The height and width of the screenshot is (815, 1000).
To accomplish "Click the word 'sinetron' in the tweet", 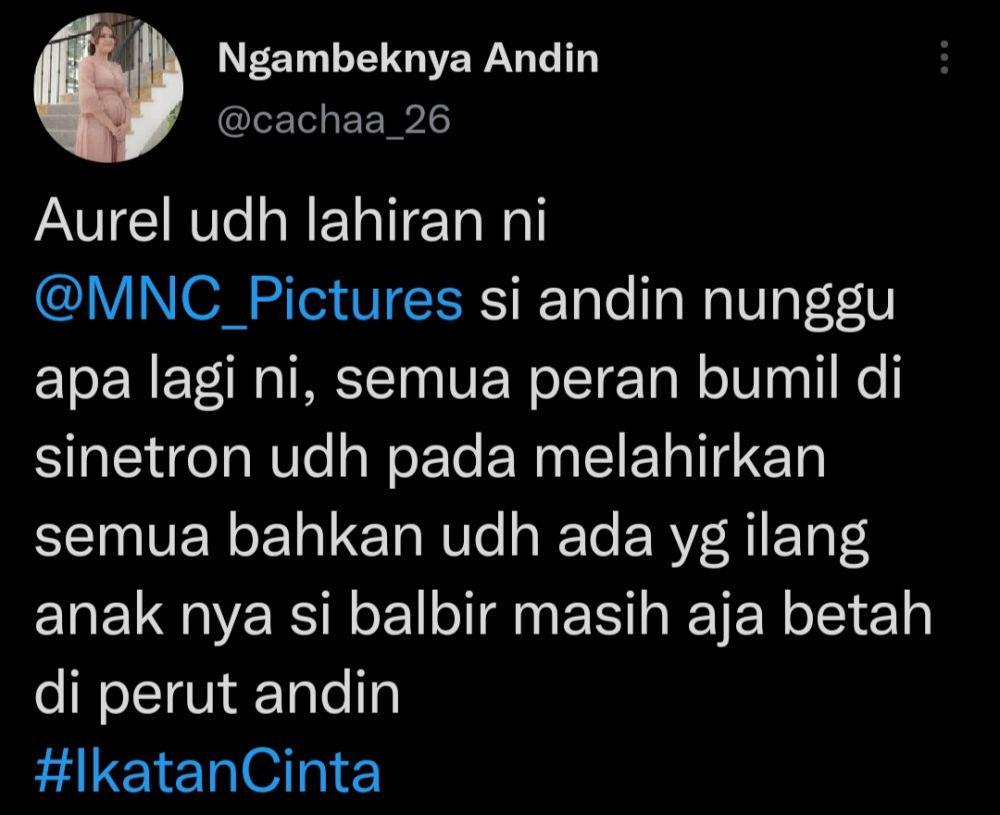I will pyautogui.click(x=143, y=459).
